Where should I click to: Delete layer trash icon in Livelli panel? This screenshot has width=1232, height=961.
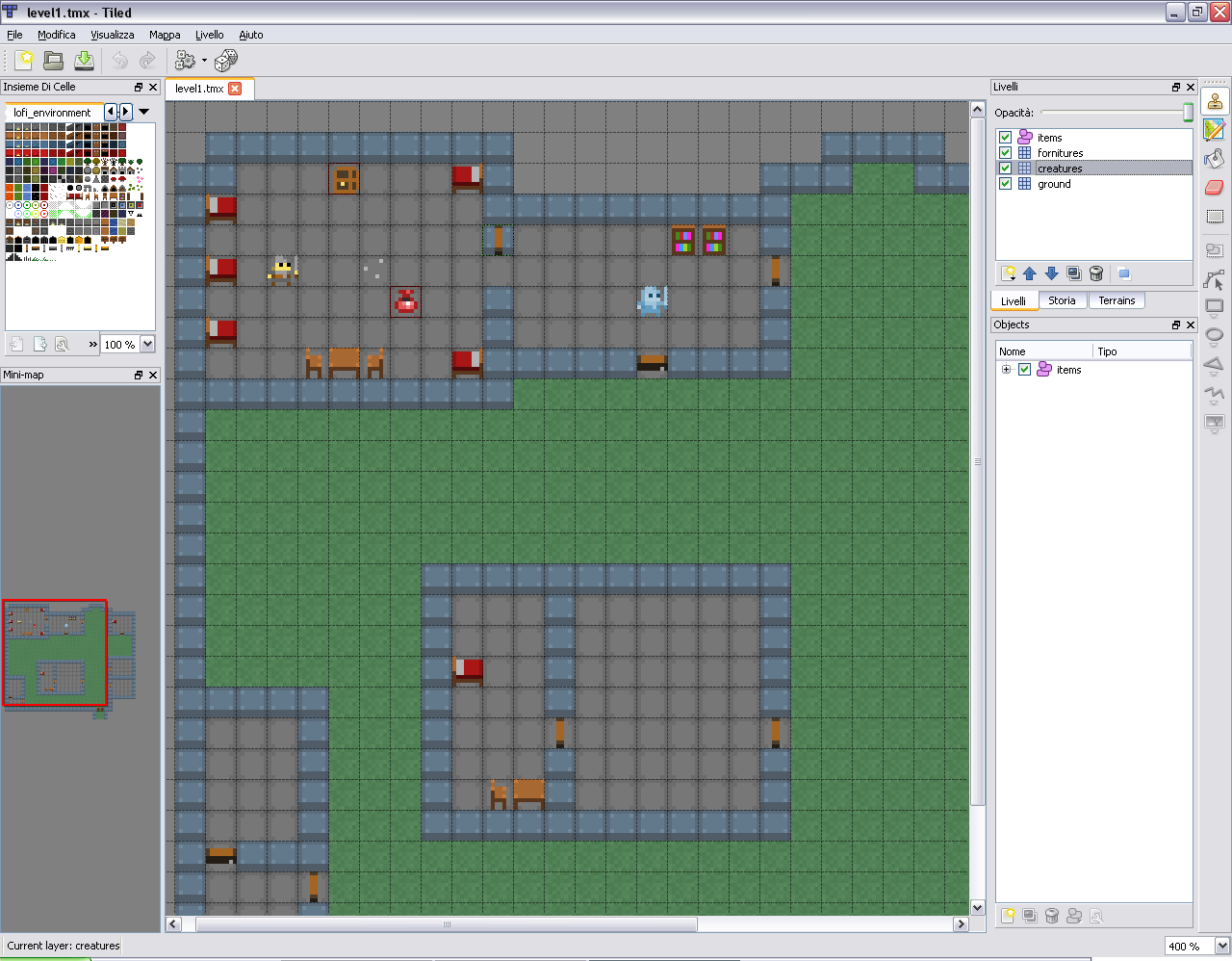click(x=1096, y=273)
